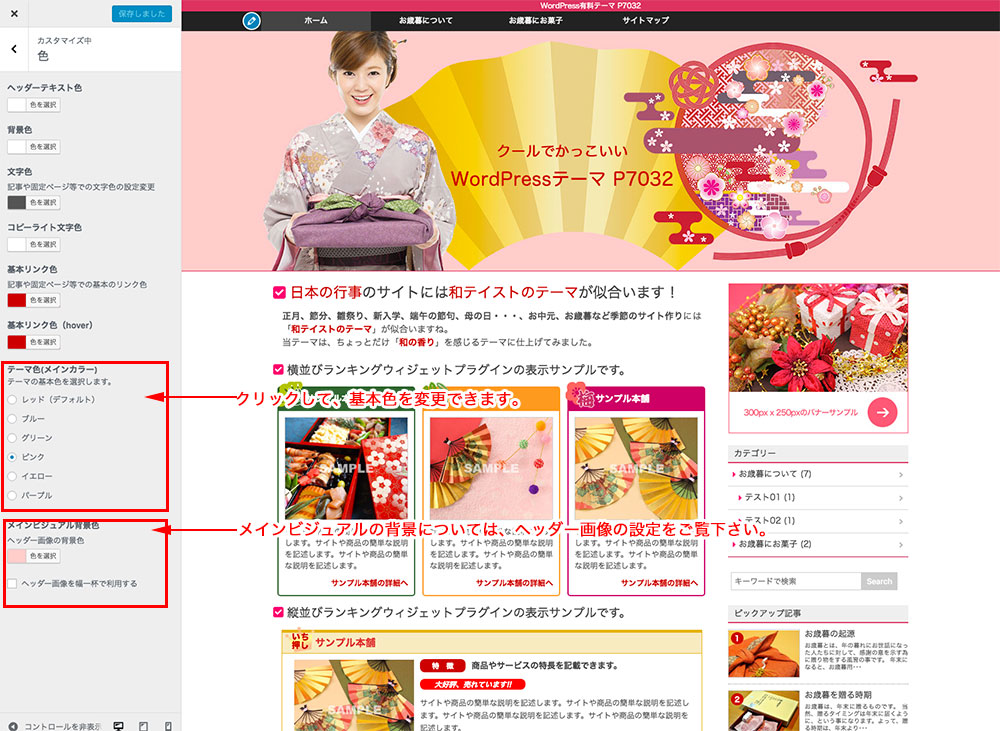Switch to tablet preview icon
The height and width of the screenshot is (731, 1000).
pyautogui.click(x=143, y=726)
